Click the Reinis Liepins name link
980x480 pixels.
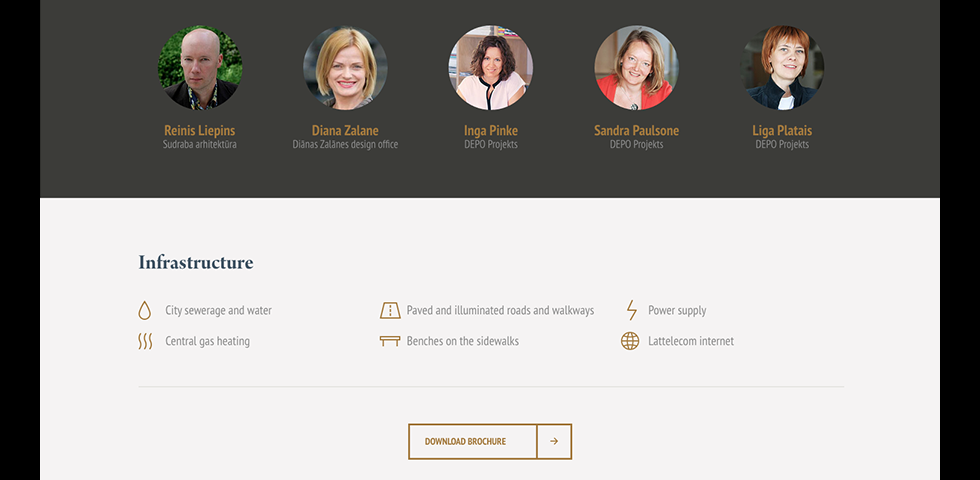pos(200,130)
